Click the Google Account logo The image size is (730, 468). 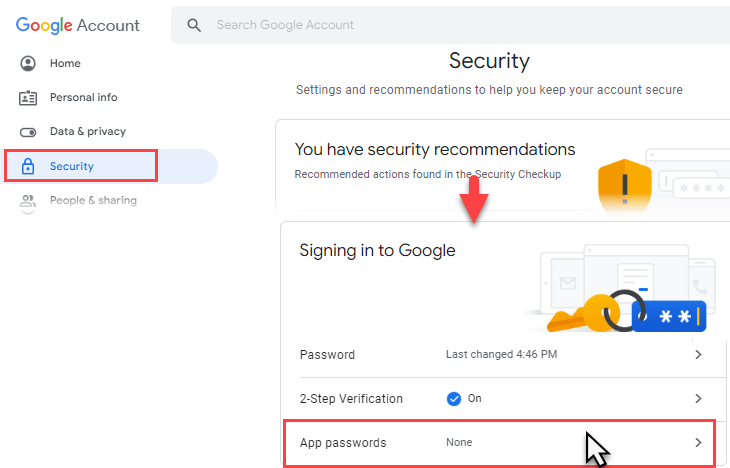78,25
